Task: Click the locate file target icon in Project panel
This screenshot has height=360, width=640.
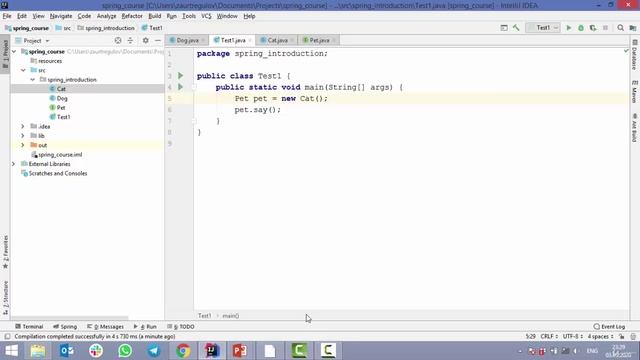Action: pyautogui.click(x=118, y=40)
